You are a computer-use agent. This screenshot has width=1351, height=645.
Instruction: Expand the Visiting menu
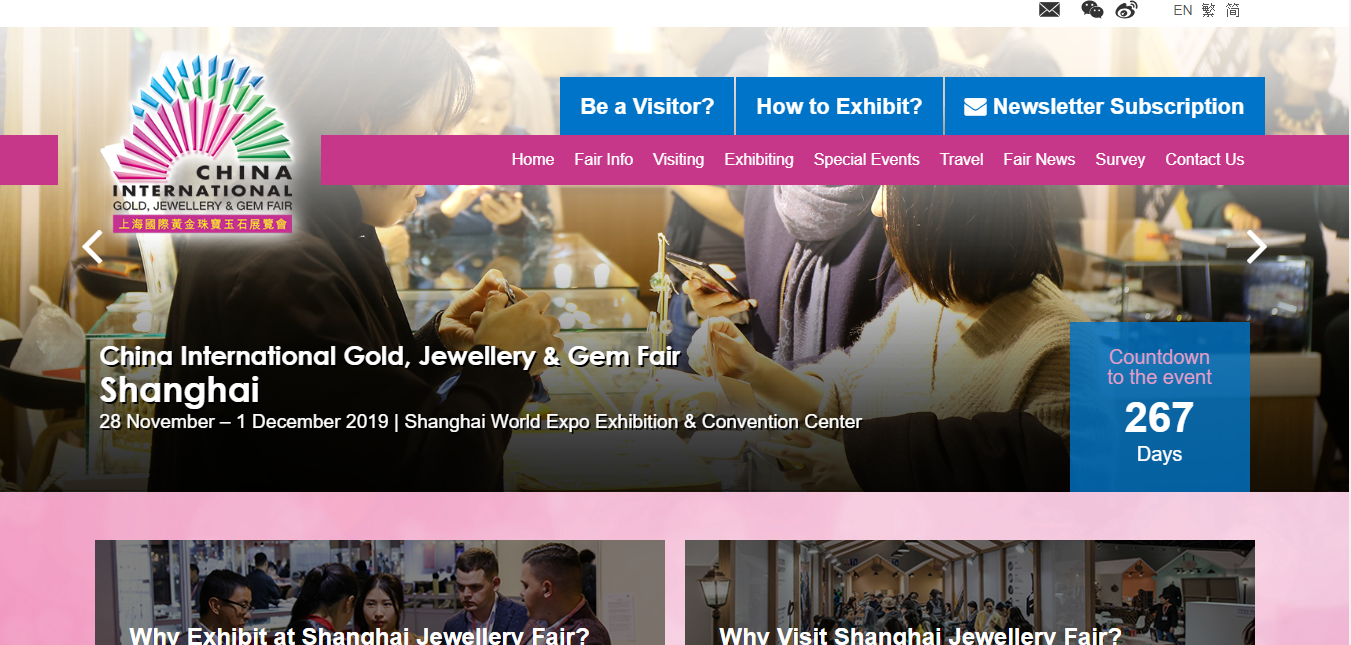pos(678,159)
